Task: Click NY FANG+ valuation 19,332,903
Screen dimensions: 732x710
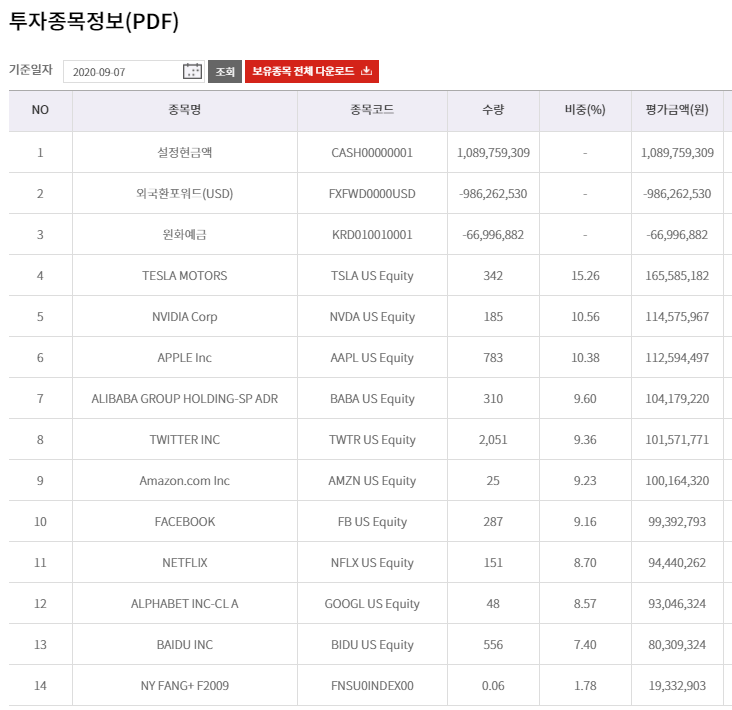Action: [677, 686]
